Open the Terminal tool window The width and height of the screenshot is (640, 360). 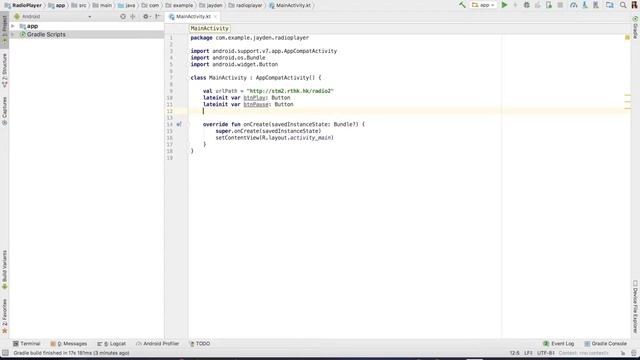point(27,344)
